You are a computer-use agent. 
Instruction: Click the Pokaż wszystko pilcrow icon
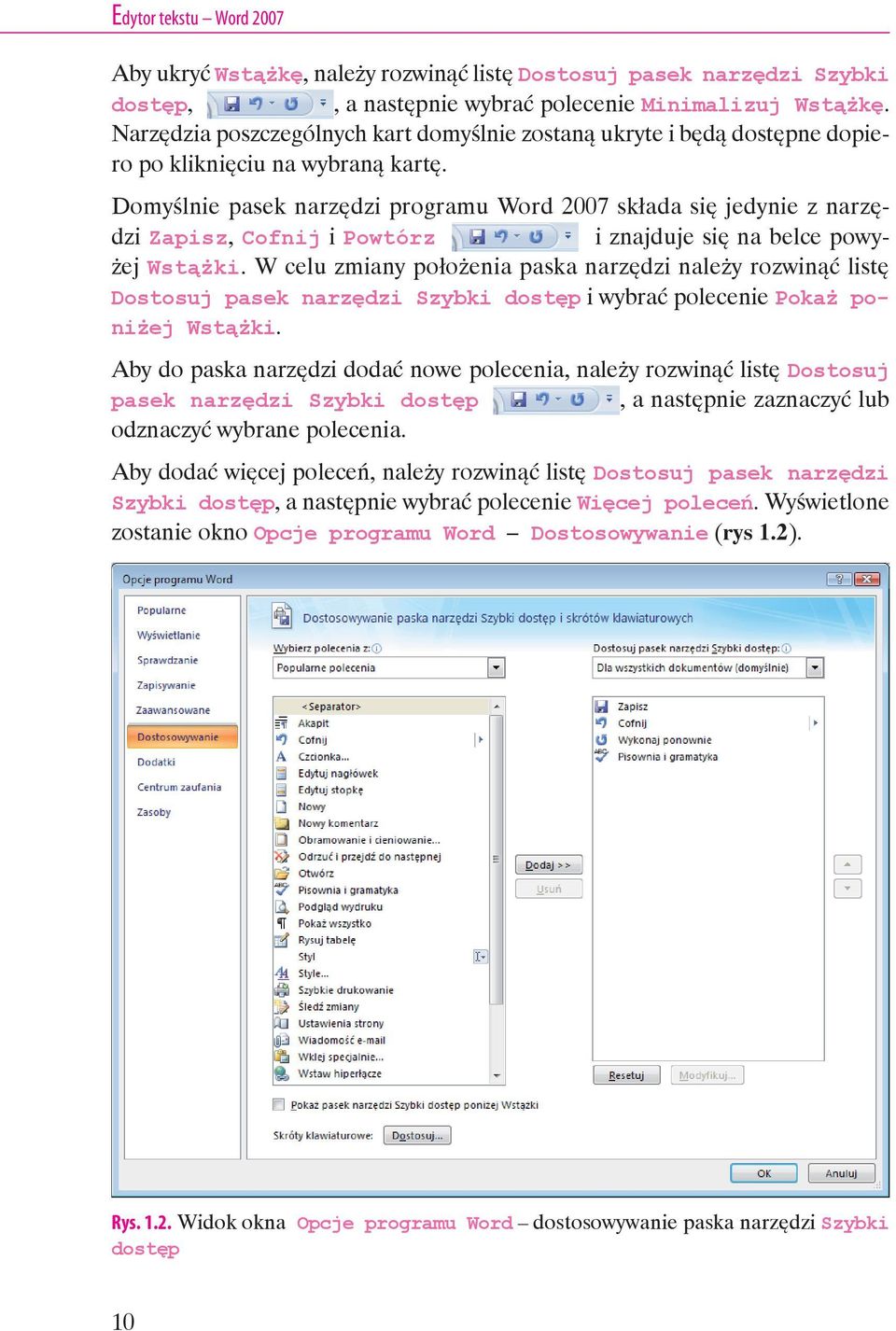click(x=281, y=924)
